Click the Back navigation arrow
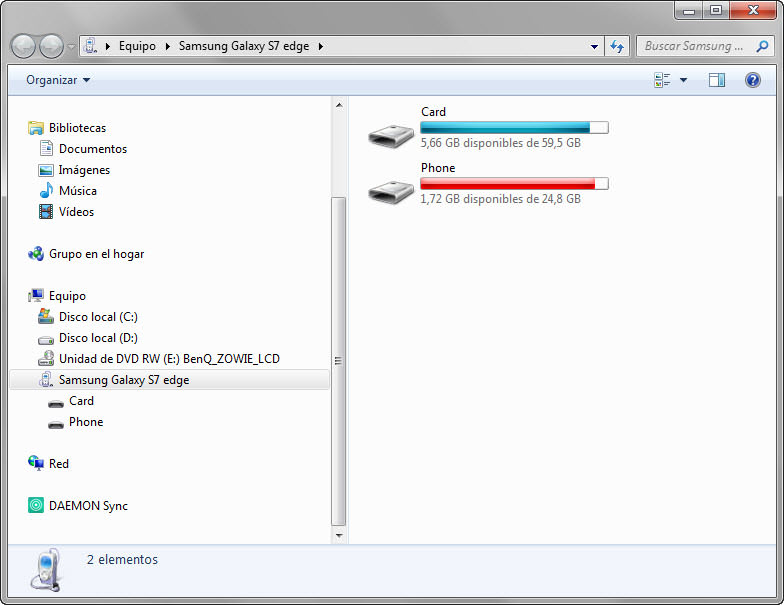The image size is (784, 605). 24,46
